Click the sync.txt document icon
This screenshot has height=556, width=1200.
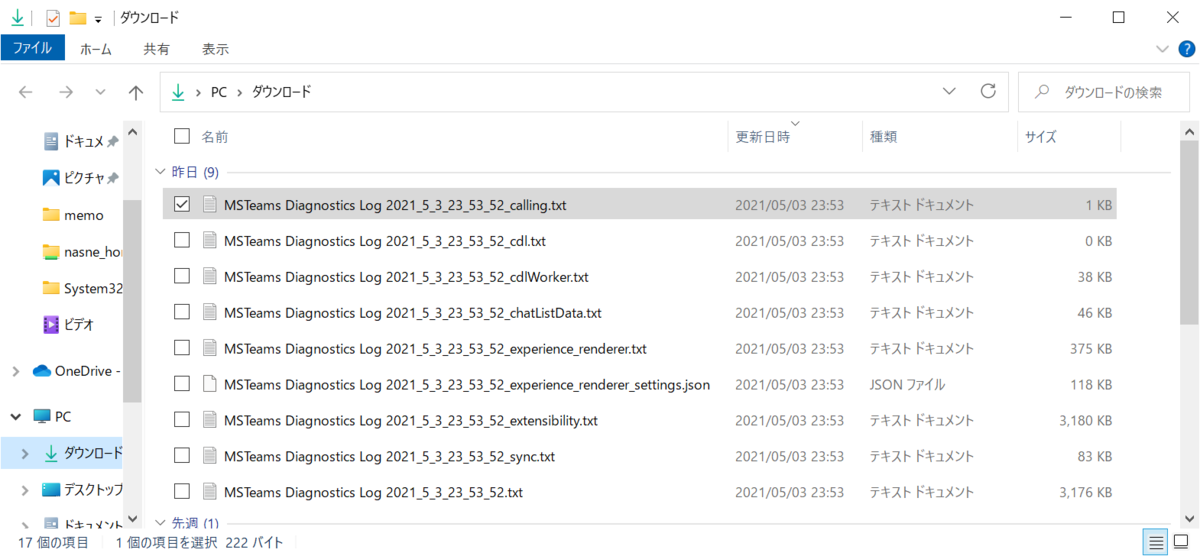(x=209, y=456)
